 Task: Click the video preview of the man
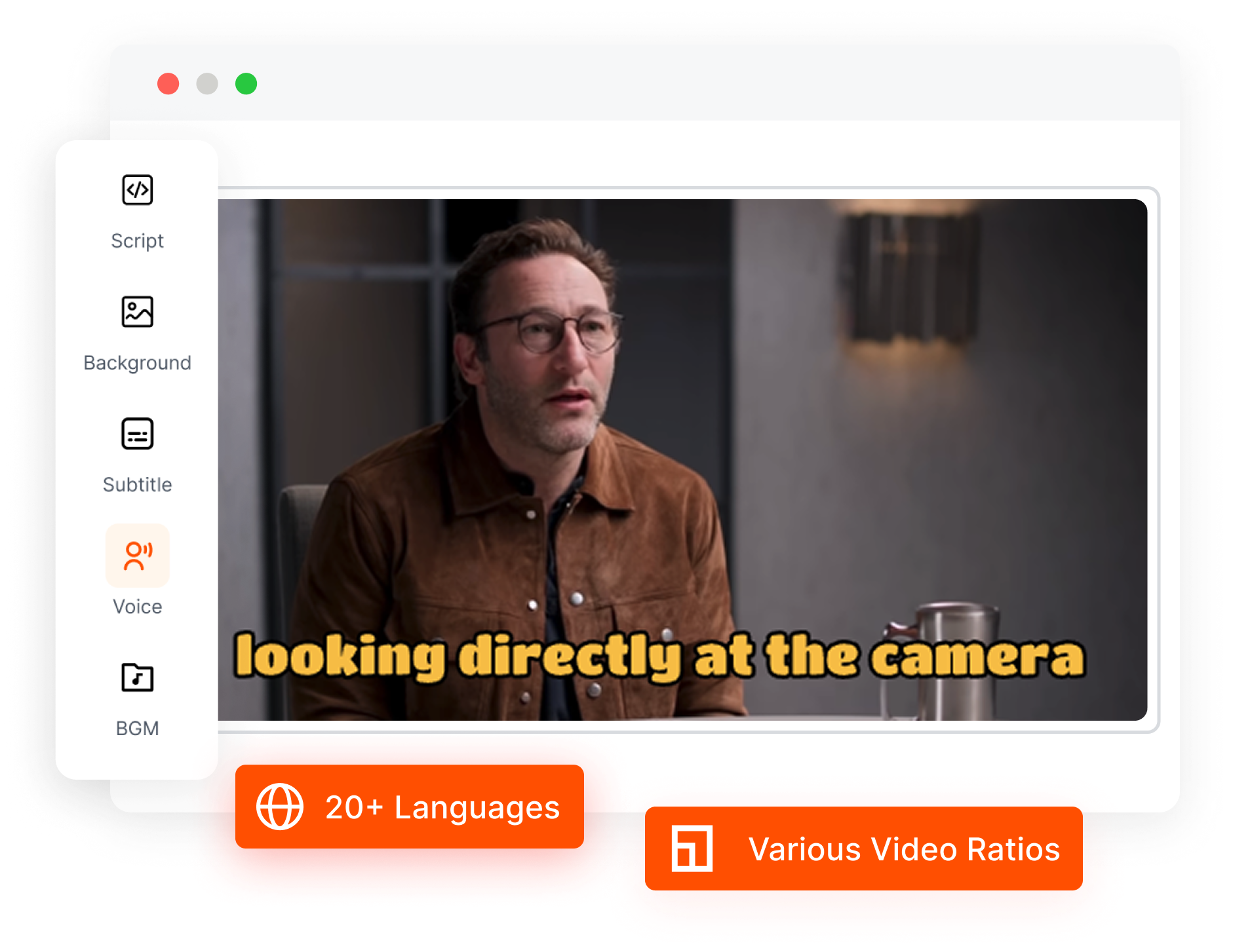tap(682, 460)
